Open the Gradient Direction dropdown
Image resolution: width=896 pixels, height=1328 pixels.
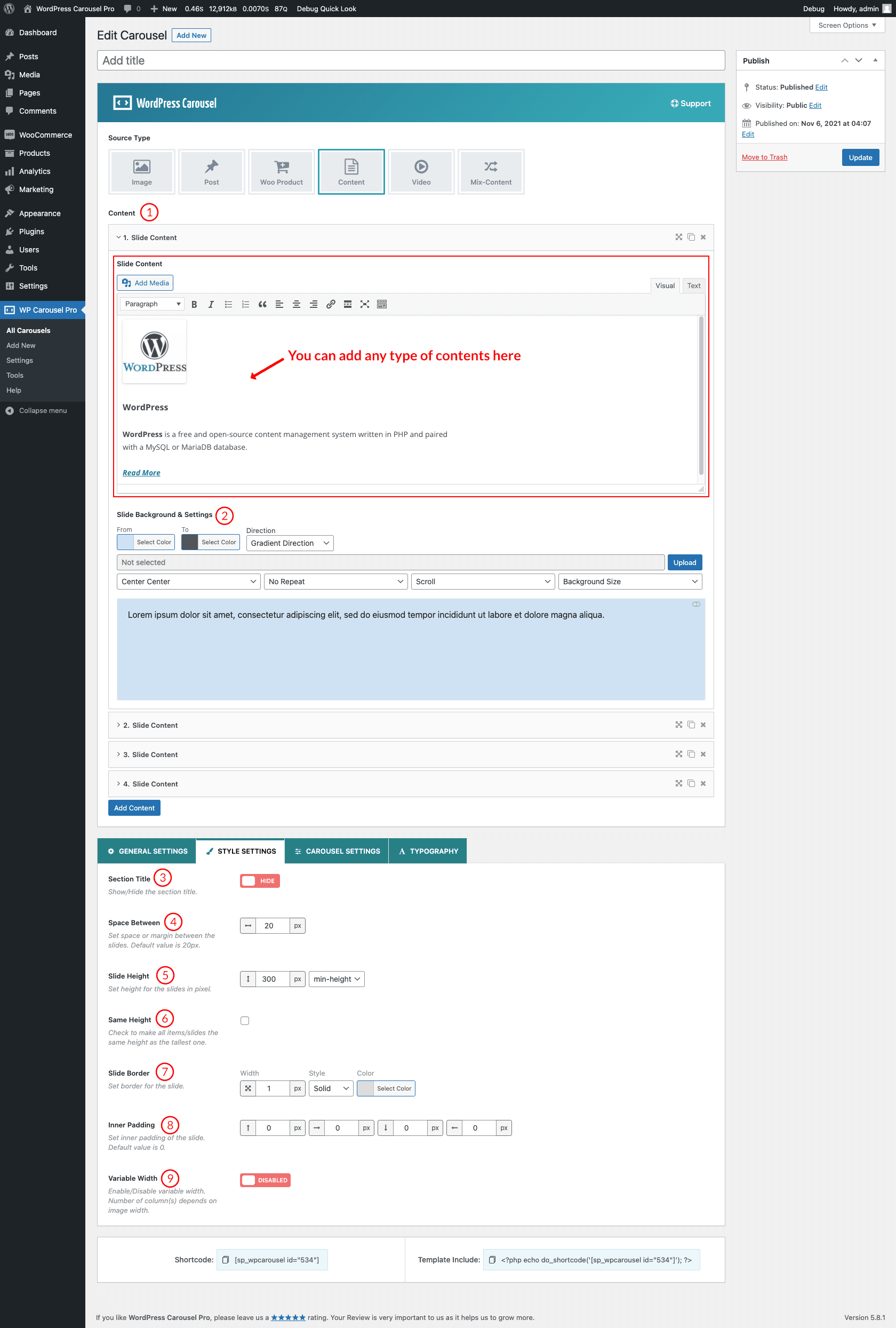tap(290, 543)
